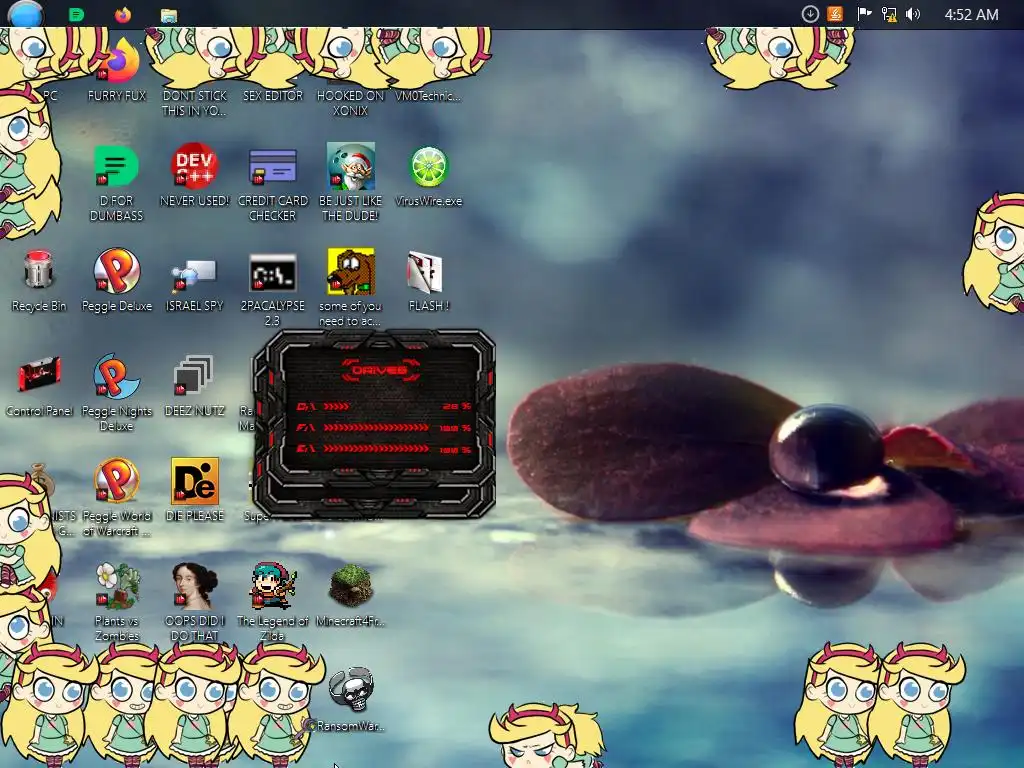1024x768 pixels.
Task: Launch Firefox from the taskbar
Action: click(x=123, y=14)
